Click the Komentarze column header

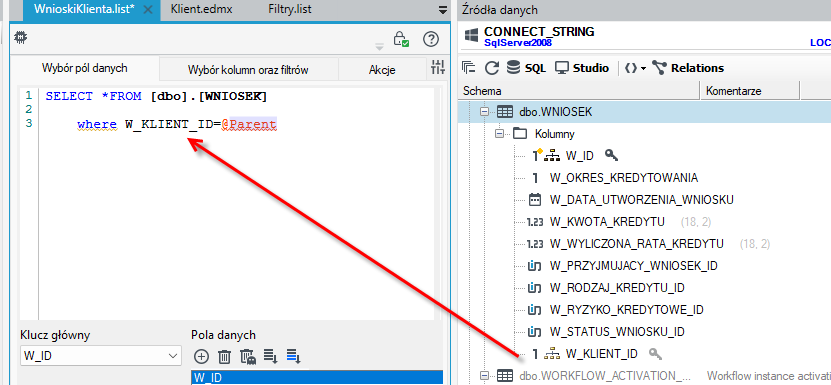750,91
